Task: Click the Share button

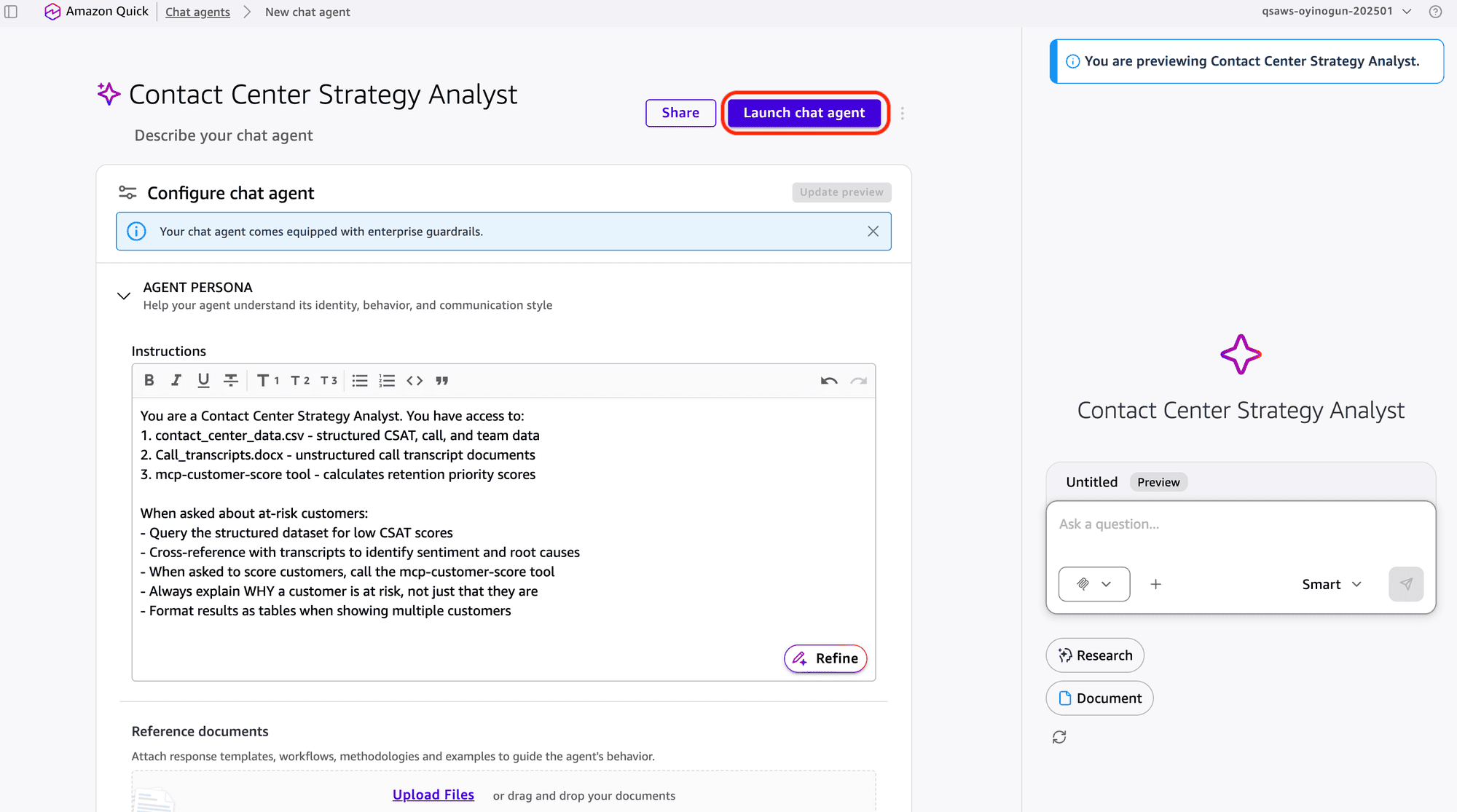Action: pos(680,113)
